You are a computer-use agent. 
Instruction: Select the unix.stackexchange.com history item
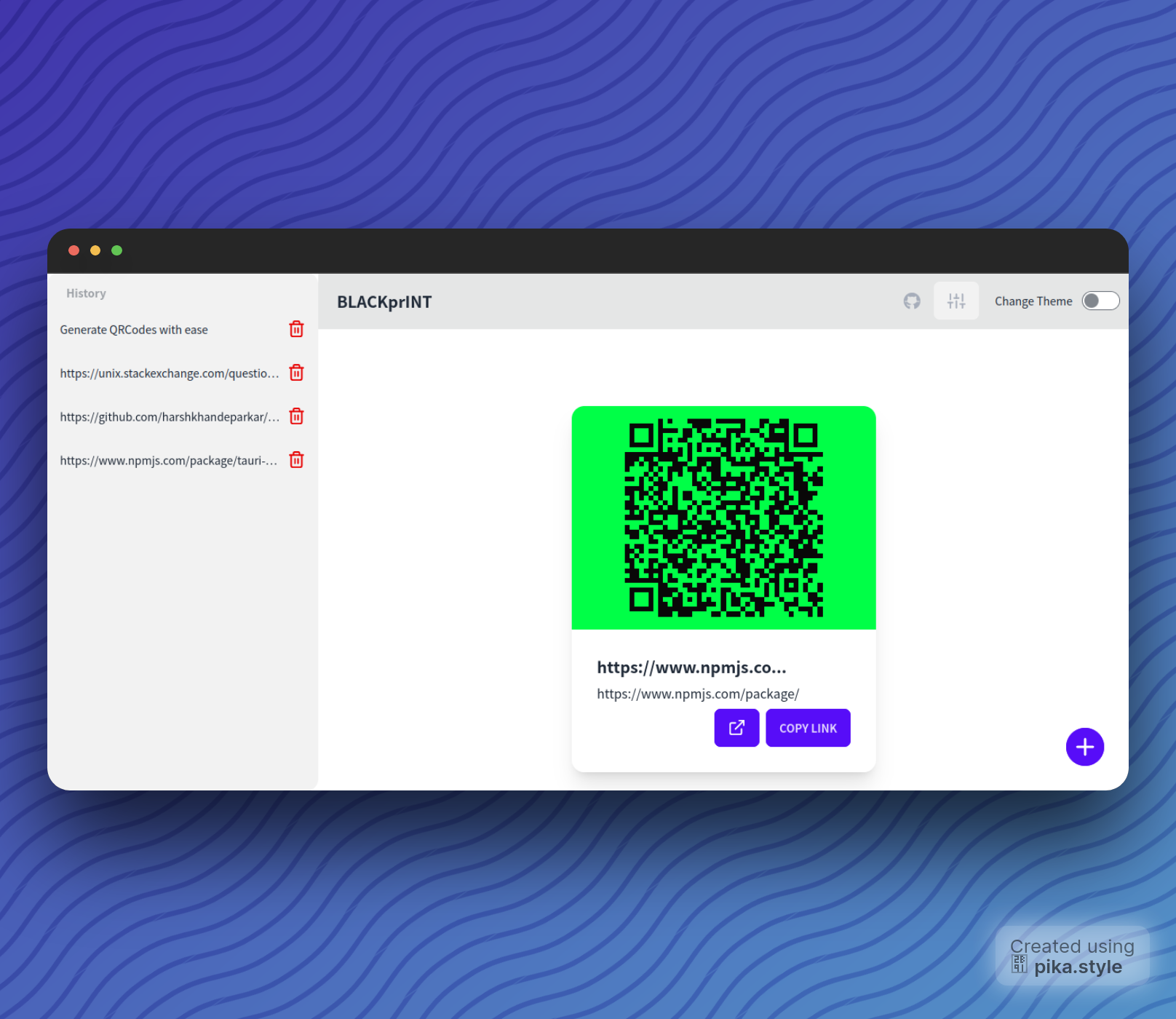[x=170, y=373]
